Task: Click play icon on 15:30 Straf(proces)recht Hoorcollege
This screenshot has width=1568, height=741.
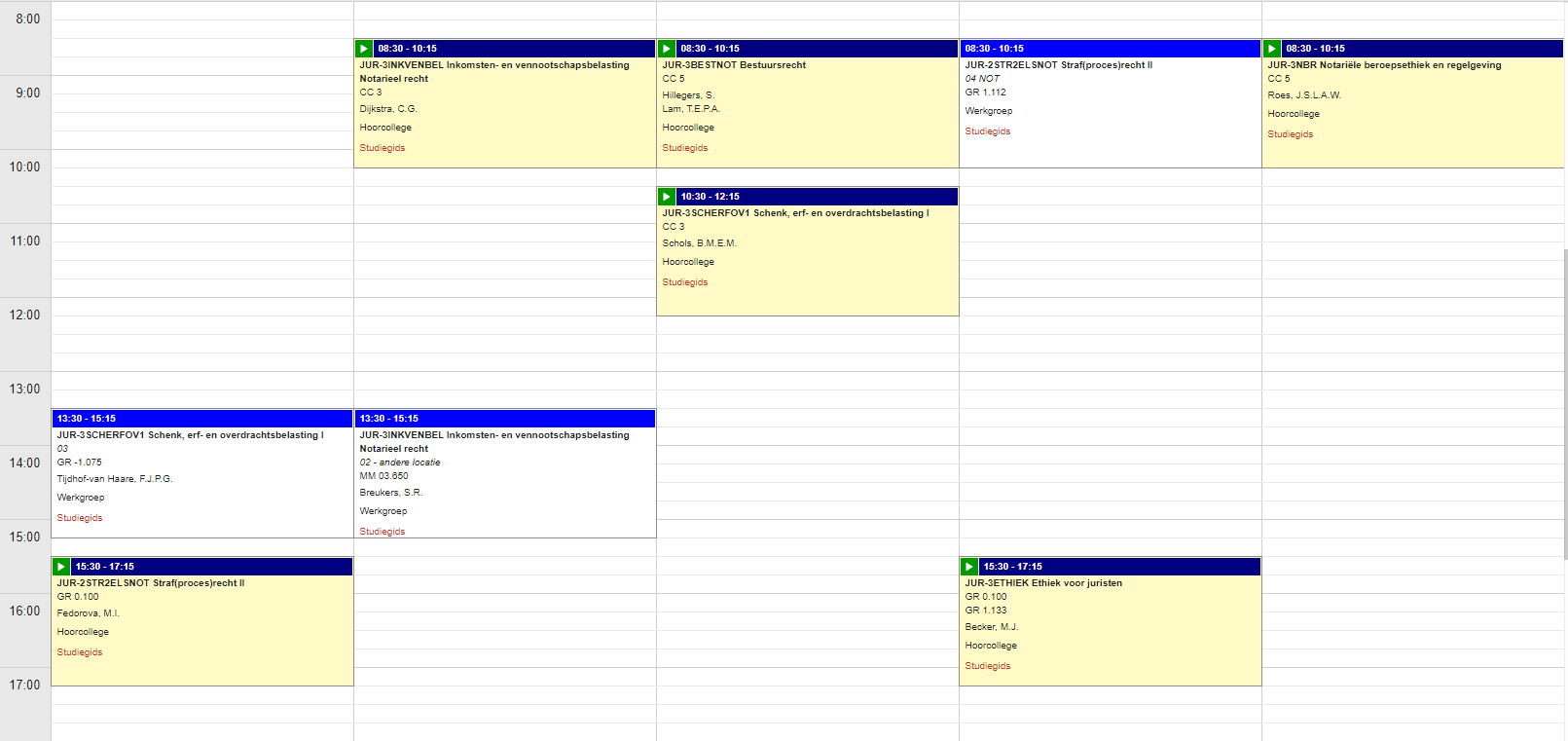Action: point(61,567)
